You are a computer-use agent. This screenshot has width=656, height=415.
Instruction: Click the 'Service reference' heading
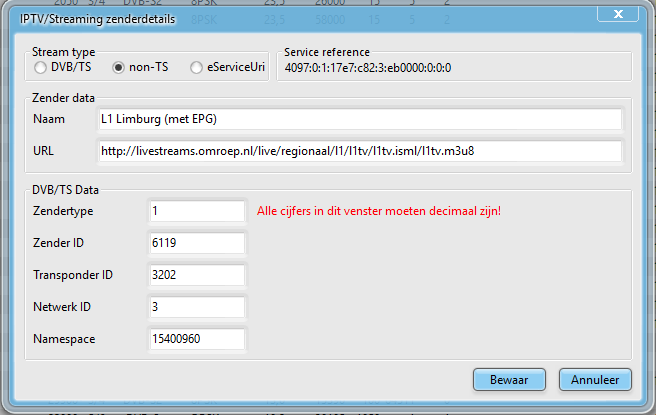327,52
